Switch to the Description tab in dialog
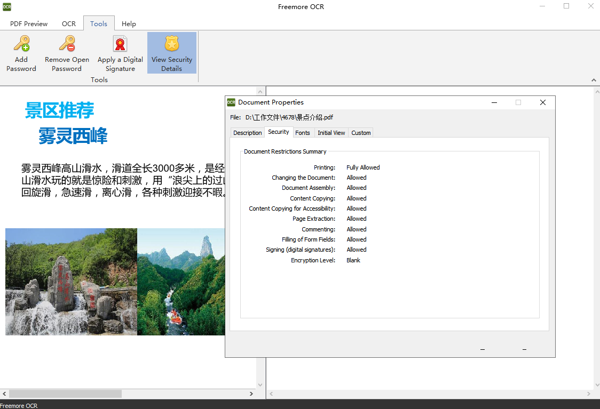600x409 pixels. (x=247, y=132)
